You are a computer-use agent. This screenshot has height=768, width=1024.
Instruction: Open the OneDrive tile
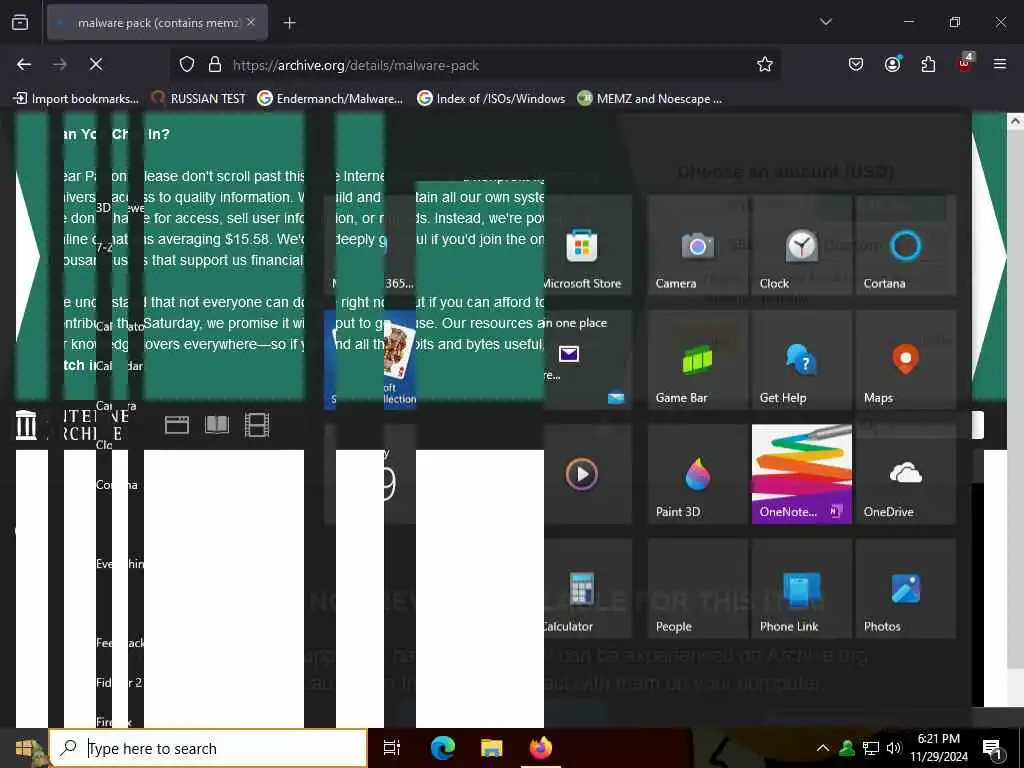click(906, 474)
